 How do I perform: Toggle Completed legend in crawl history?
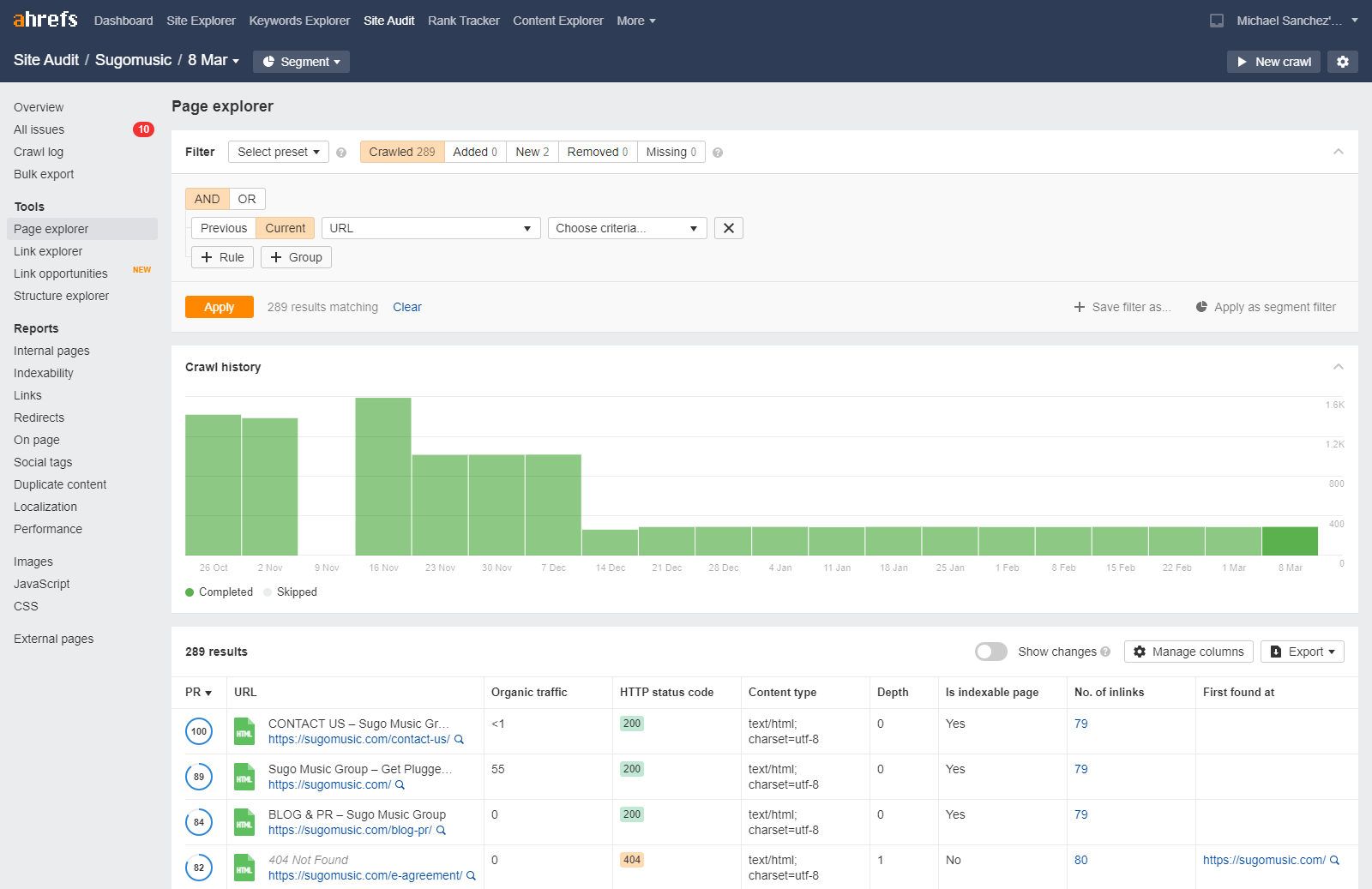coord(219,592)
